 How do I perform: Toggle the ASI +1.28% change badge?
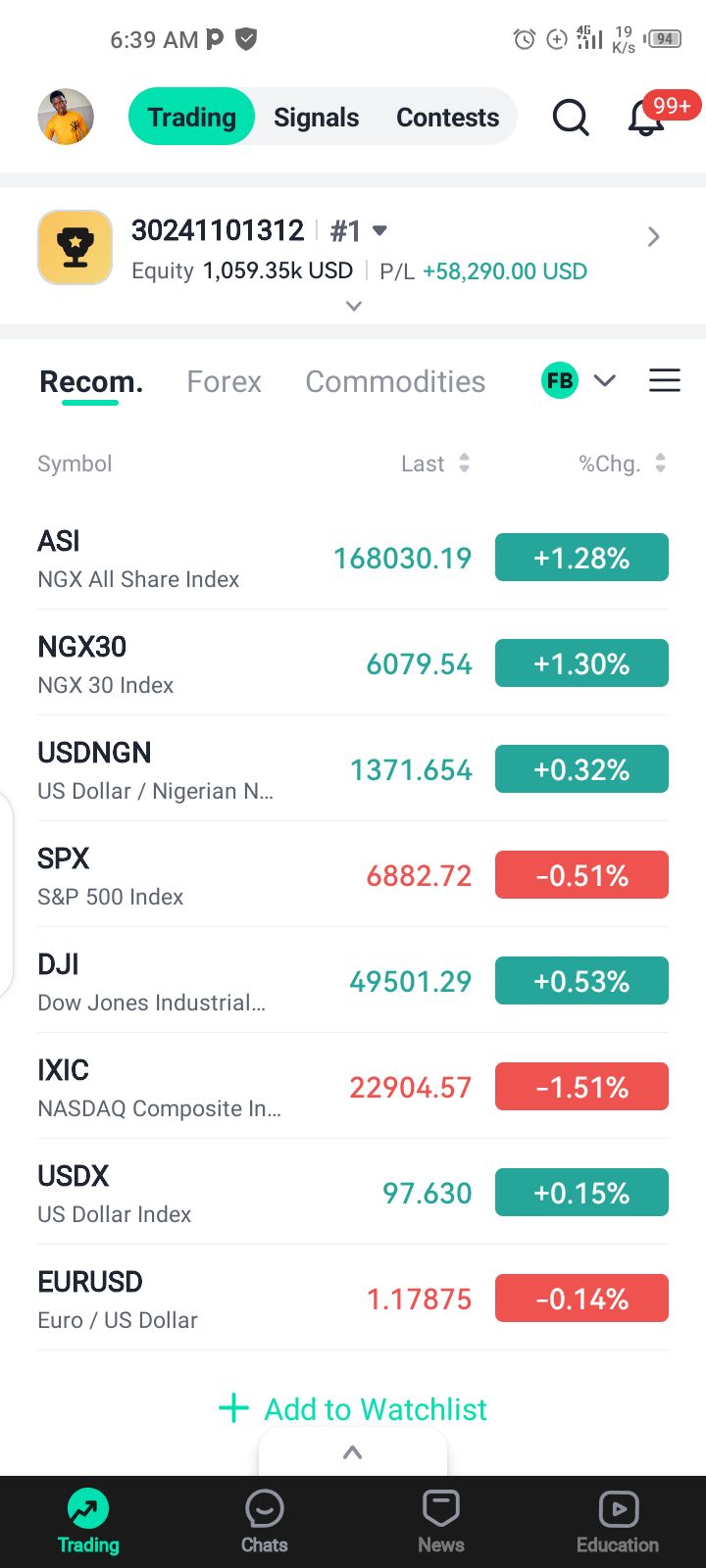(581, 558)
